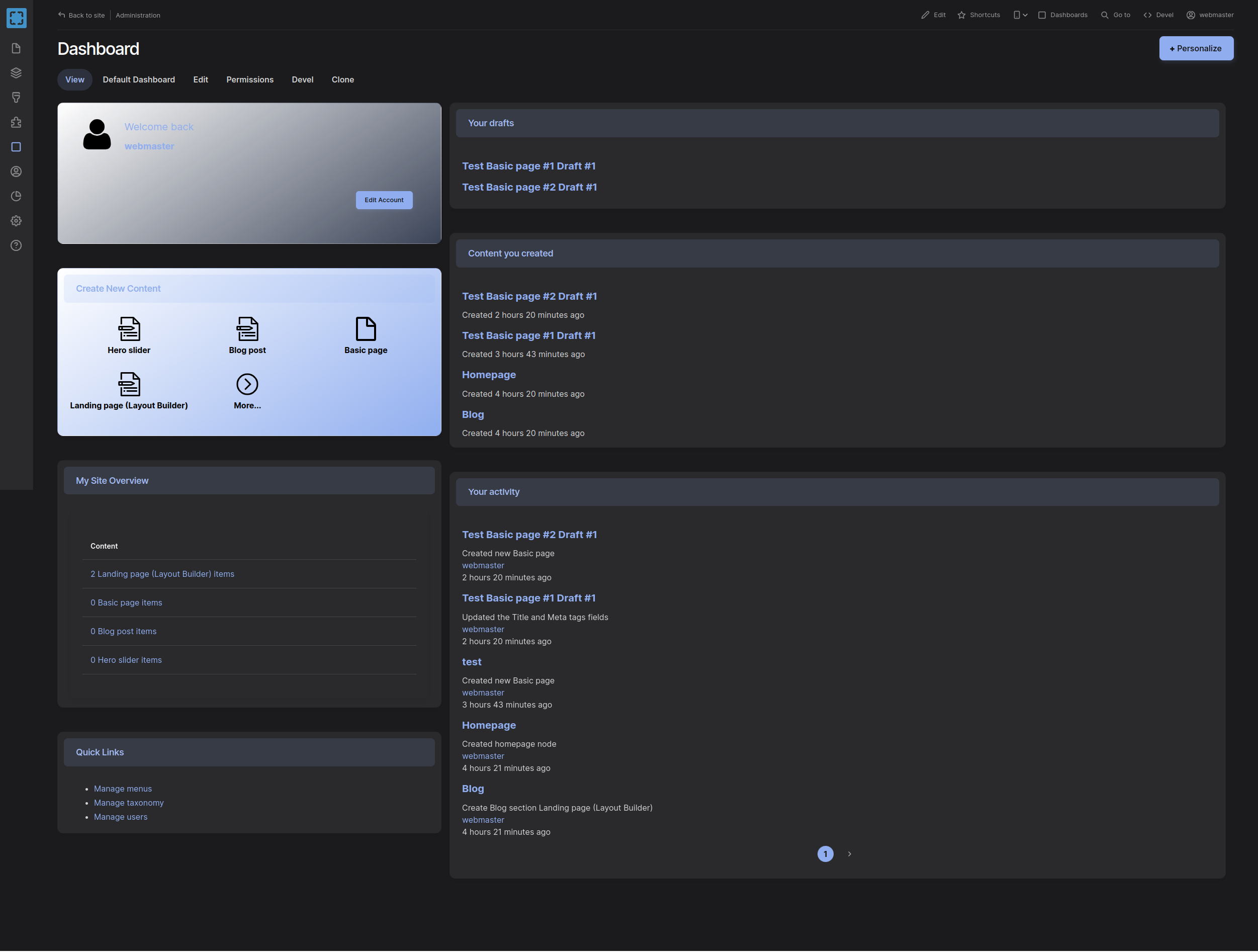Screen dimensions: 1258x952
Task: Switch to the Permissions tab
Action: click(x=250, y=79)
